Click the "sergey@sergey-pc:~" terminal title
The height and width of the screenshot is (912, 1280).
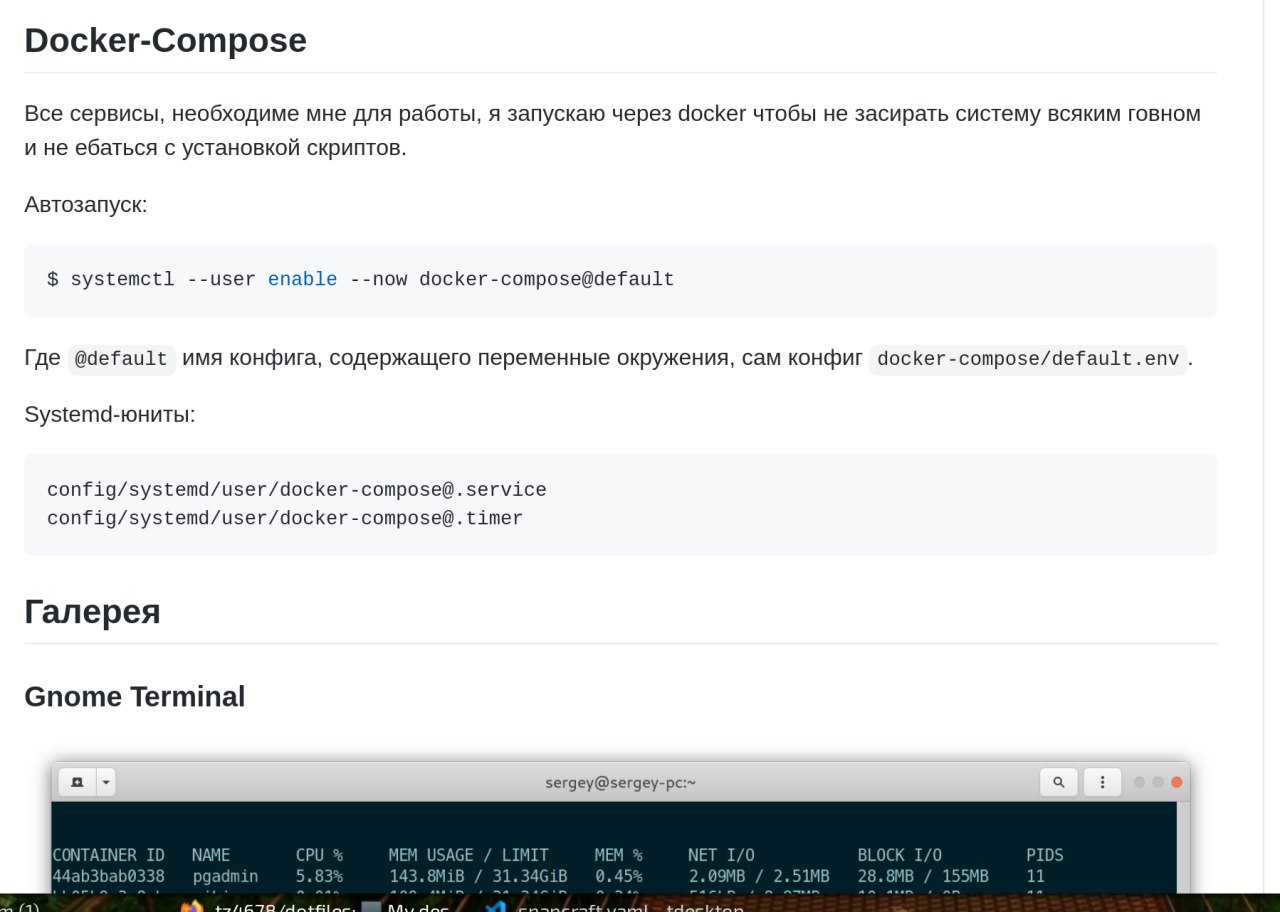(x=620, y=782)
